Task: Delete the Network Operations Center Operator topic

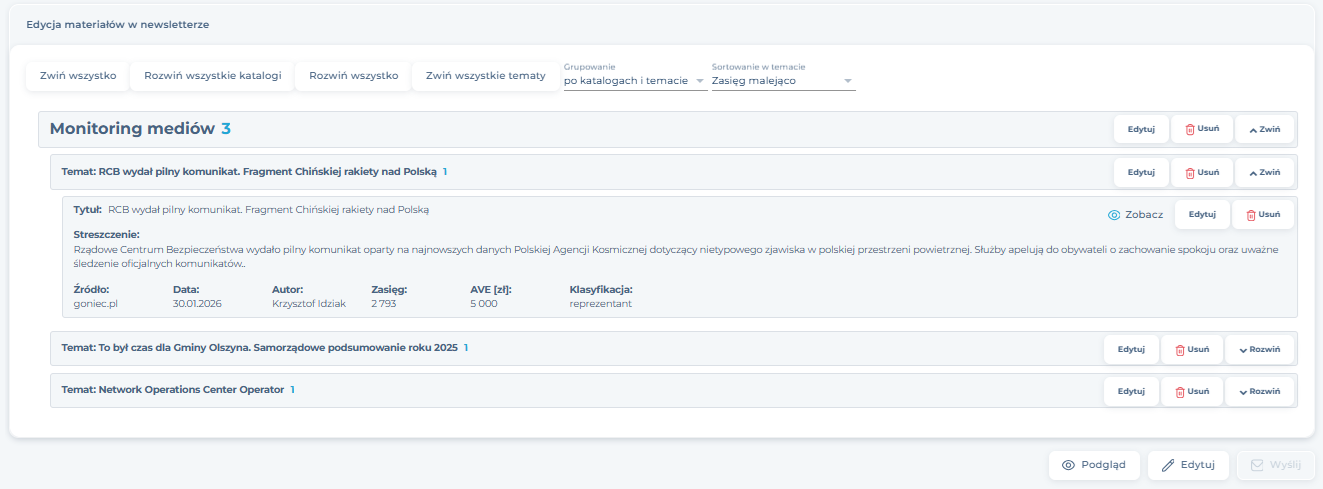Action: click(x=1191, y=392)
